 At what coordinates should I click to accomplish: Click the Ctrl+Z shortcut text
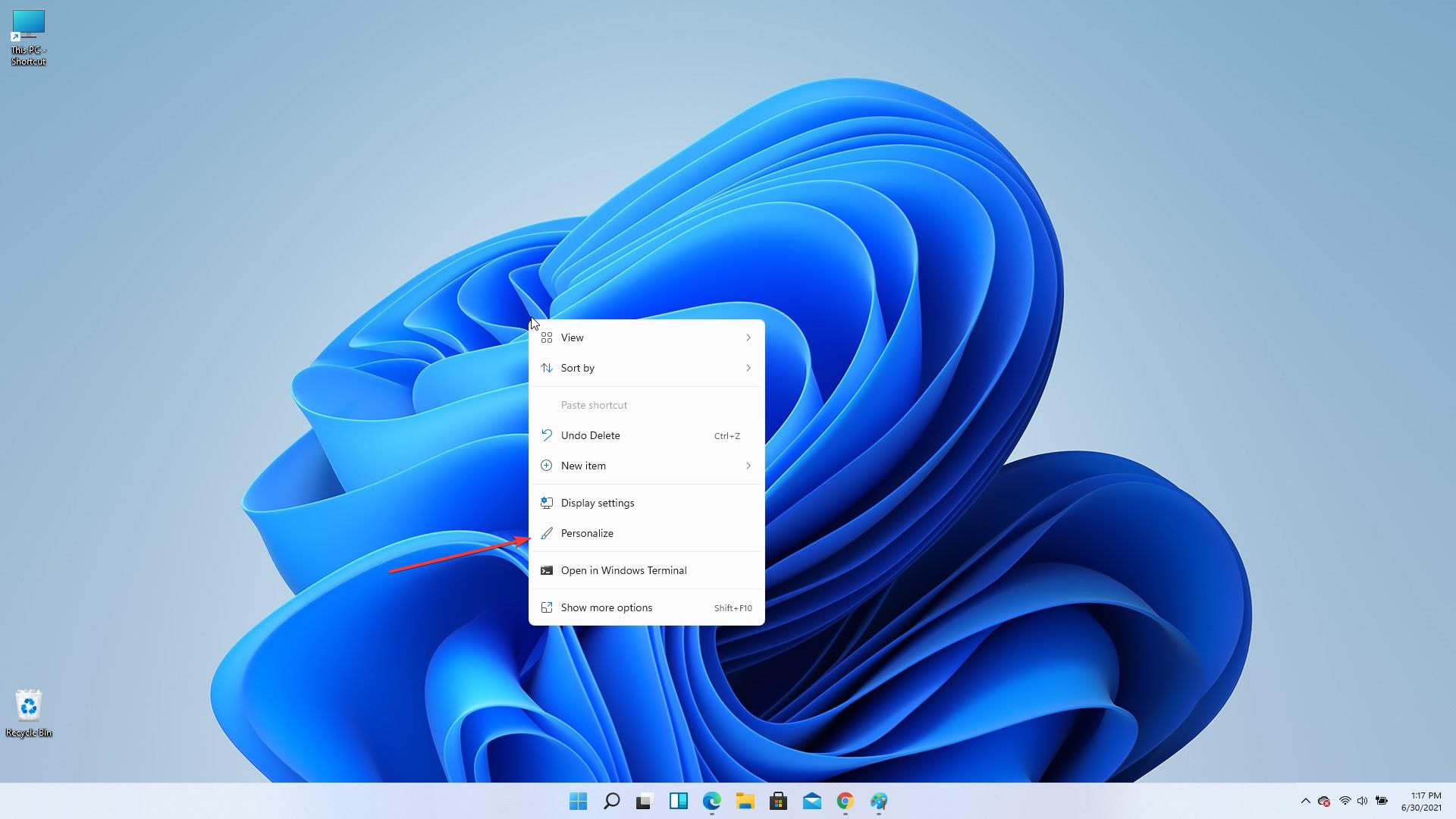[726, 436]
